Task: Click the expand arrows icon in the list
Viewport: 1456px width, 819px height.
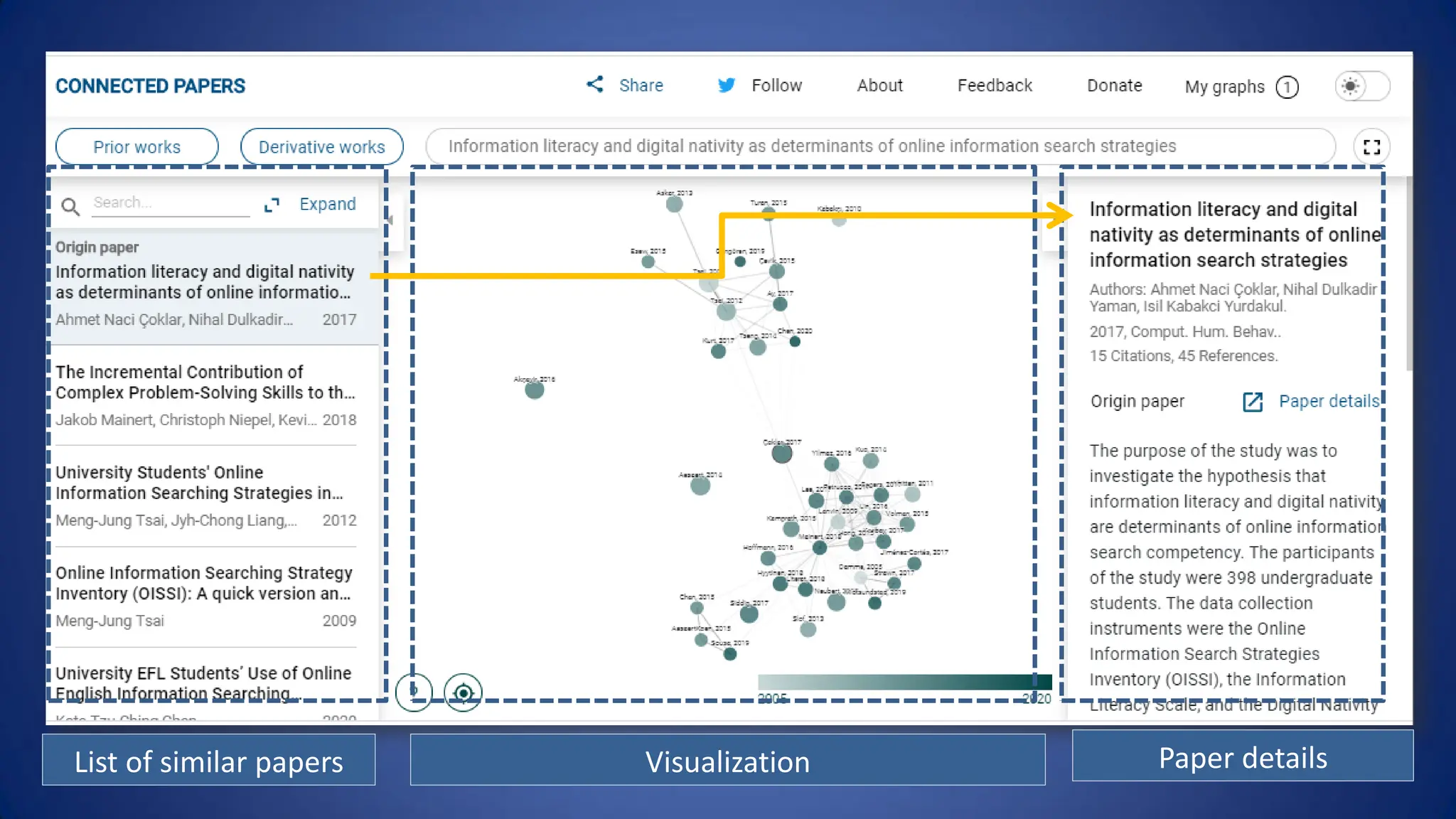Action: (272, 205)
